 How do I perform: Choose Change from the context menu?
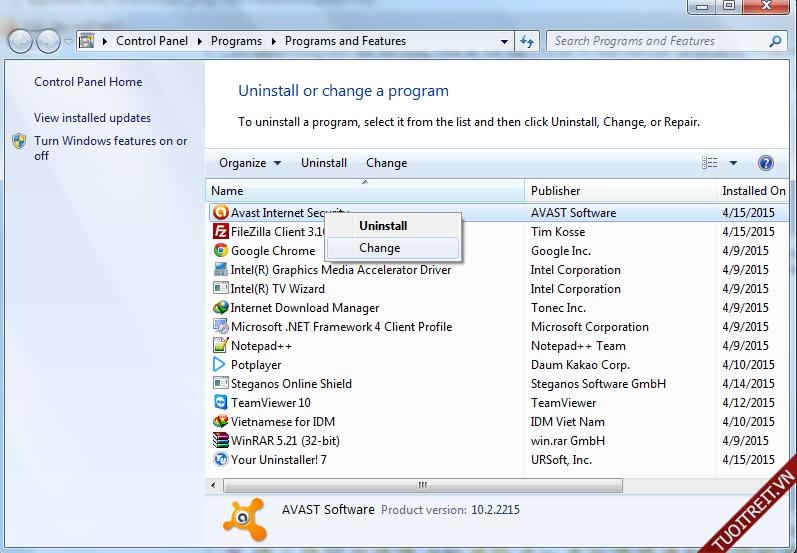click(x=380, y=248)
